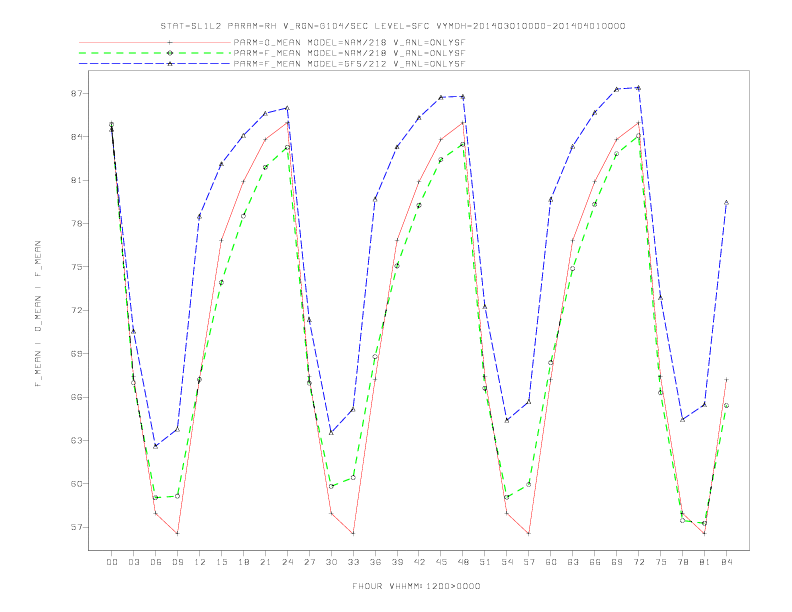The image size is (792, 612).
Task: Click the red solid line sample in legend
Action: [x=155, y=43]
